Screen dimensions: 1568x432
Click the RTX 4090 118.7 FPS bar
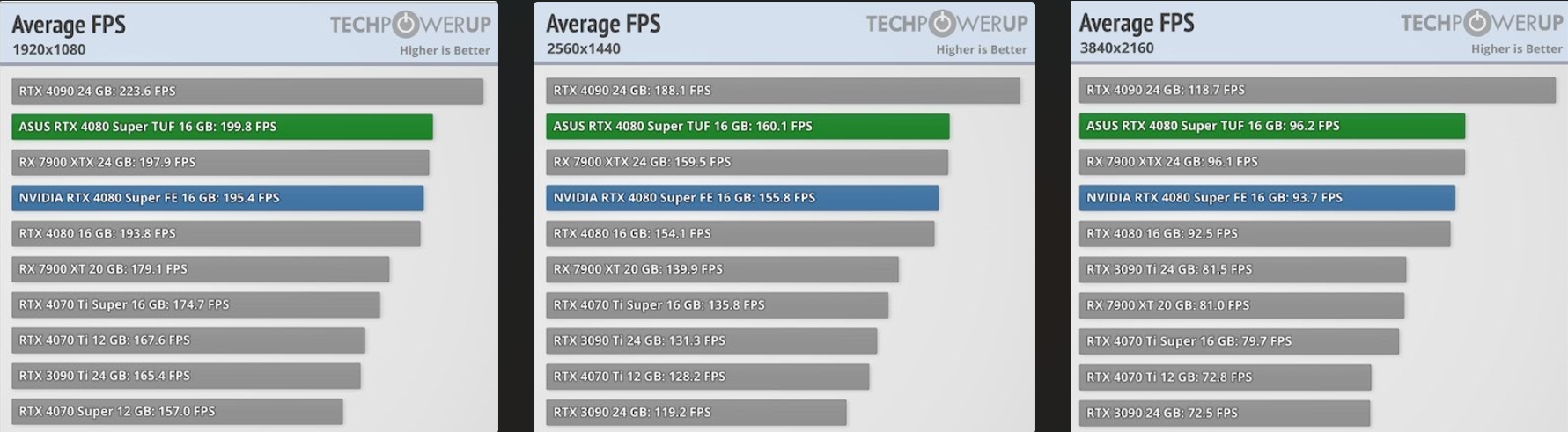1317,90
